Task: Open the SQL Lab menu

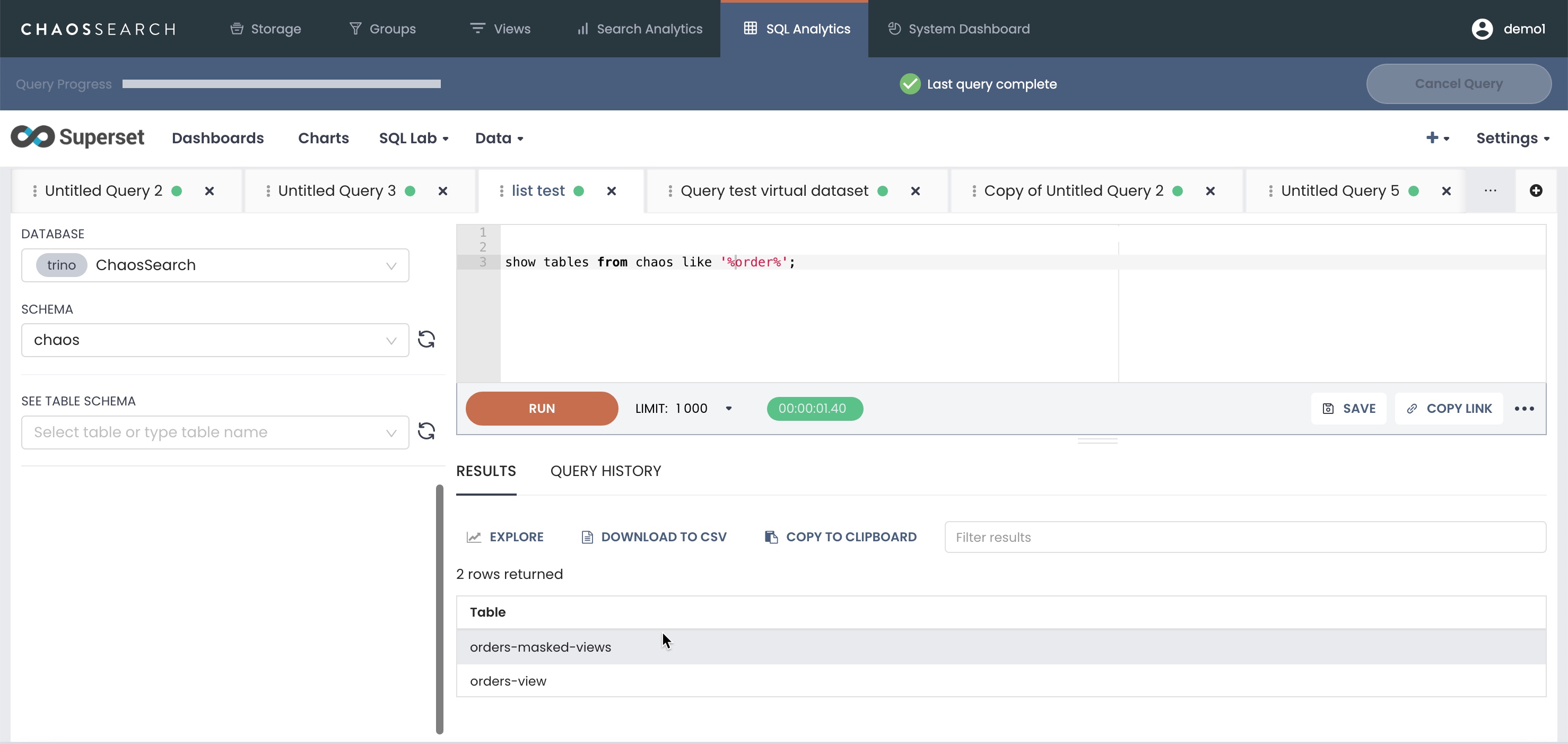Action: click(x=413, y=138)
